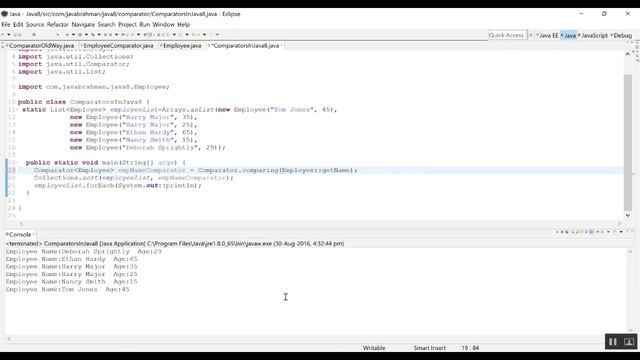Open the Project menu

tap(127, 24)
